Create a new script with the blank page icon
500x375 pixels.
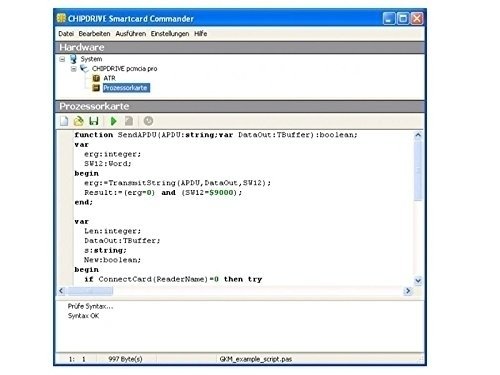[x=64, y=121]
